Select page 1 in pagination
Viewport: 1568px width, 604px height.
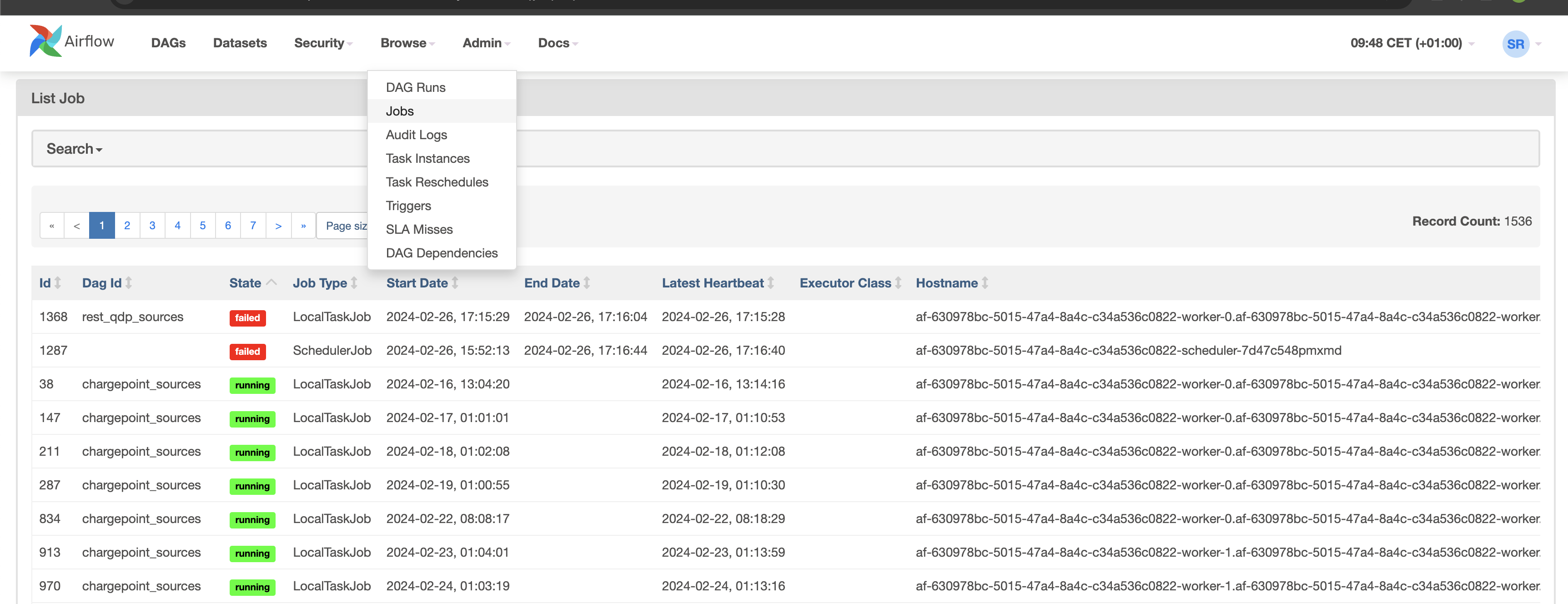click(x=102, y=226)
